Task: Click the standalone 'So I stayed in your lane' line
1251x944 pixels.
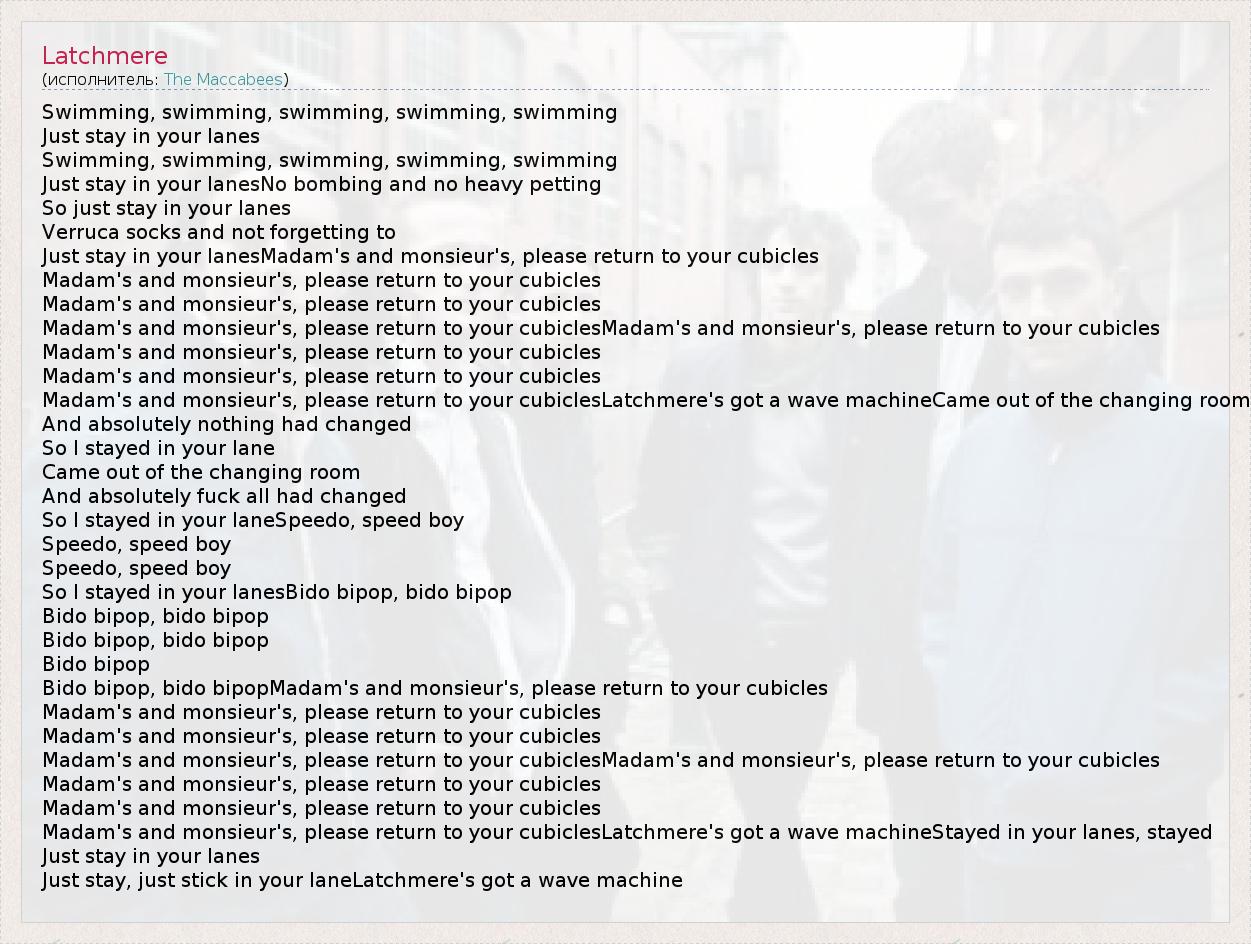Action: point(158,448)
